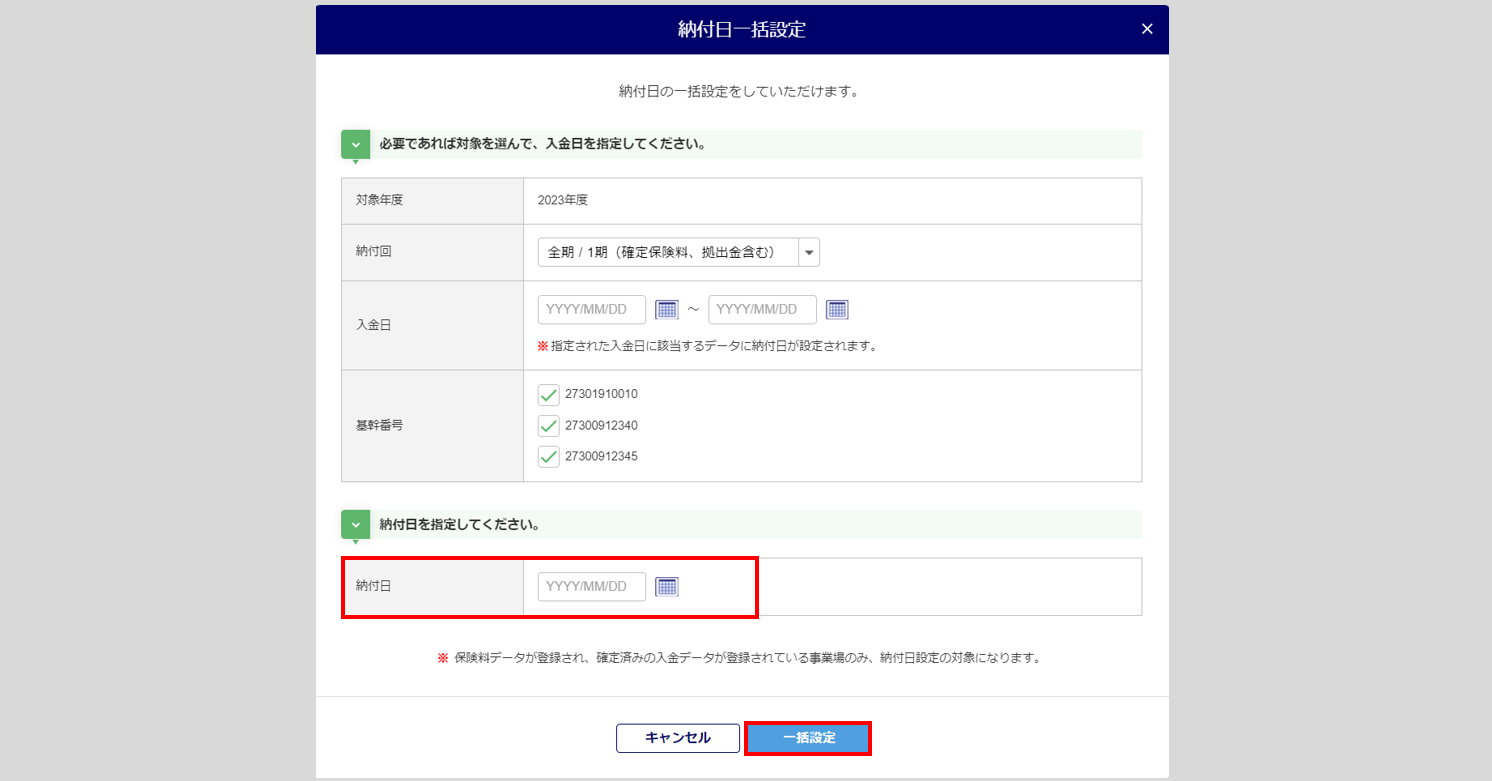The image size is (1492, 781).
Task: Focus the 入金日 end date field
Action: tap(762, 310)
